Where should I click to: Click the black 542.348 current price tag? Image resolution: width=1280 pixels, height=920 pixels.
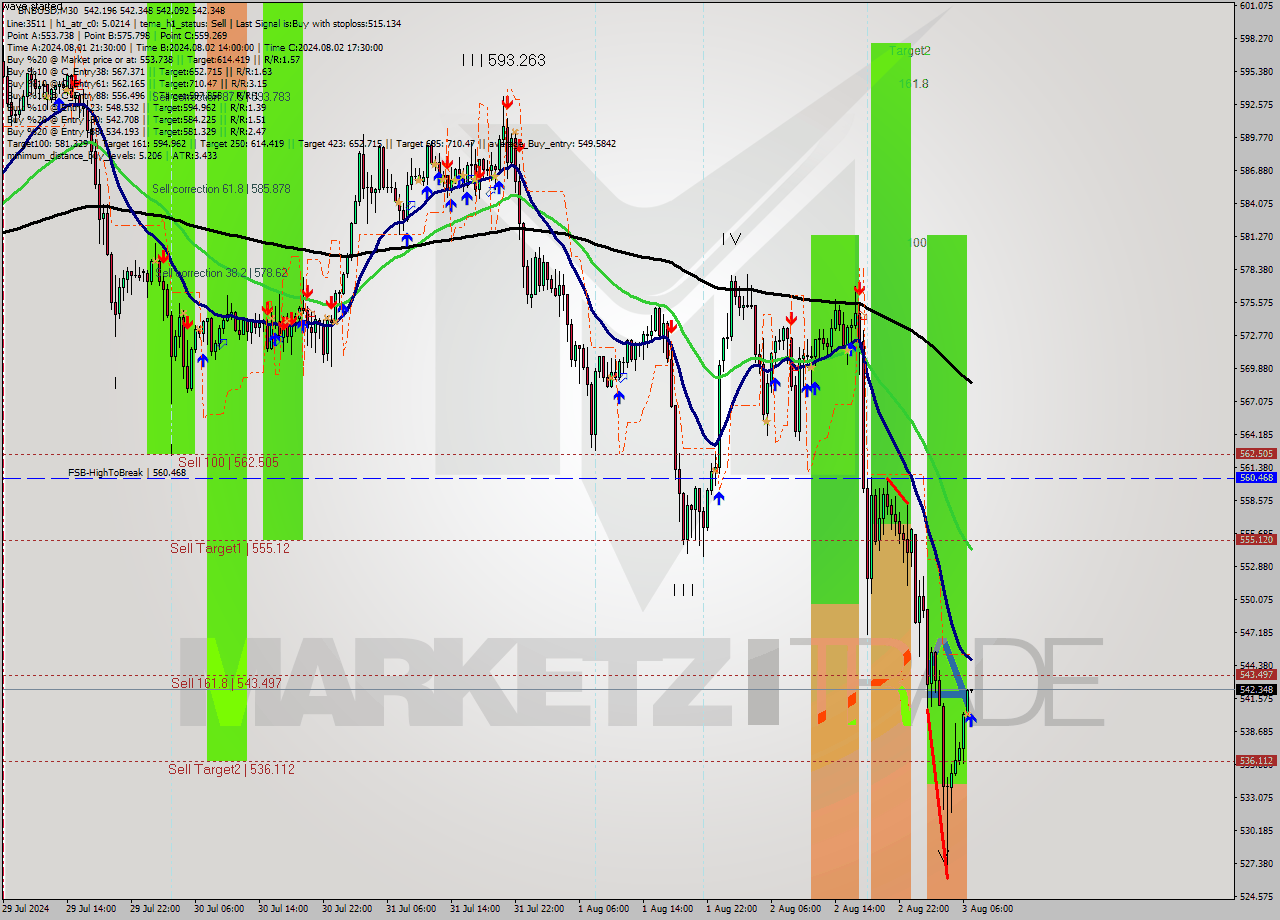pyautogui.click(x=1256, y=689)
